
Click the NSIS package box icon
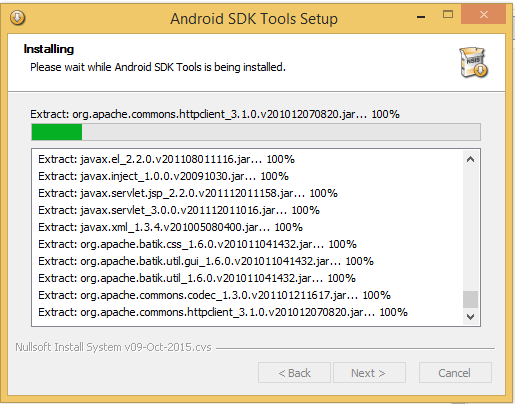(x=474, y=62)
